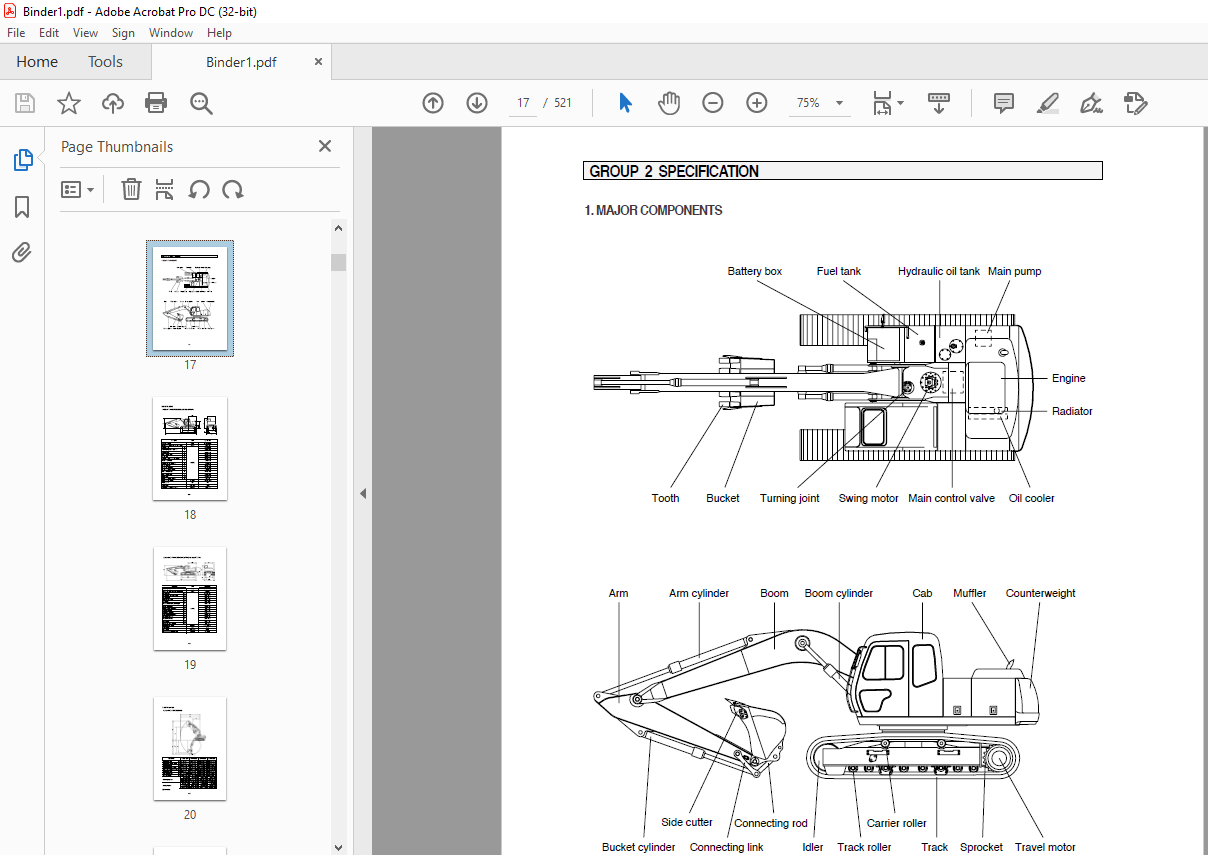Zoom in with plus icon
This screenshot has width=1208, height=855.
(757, 103)
